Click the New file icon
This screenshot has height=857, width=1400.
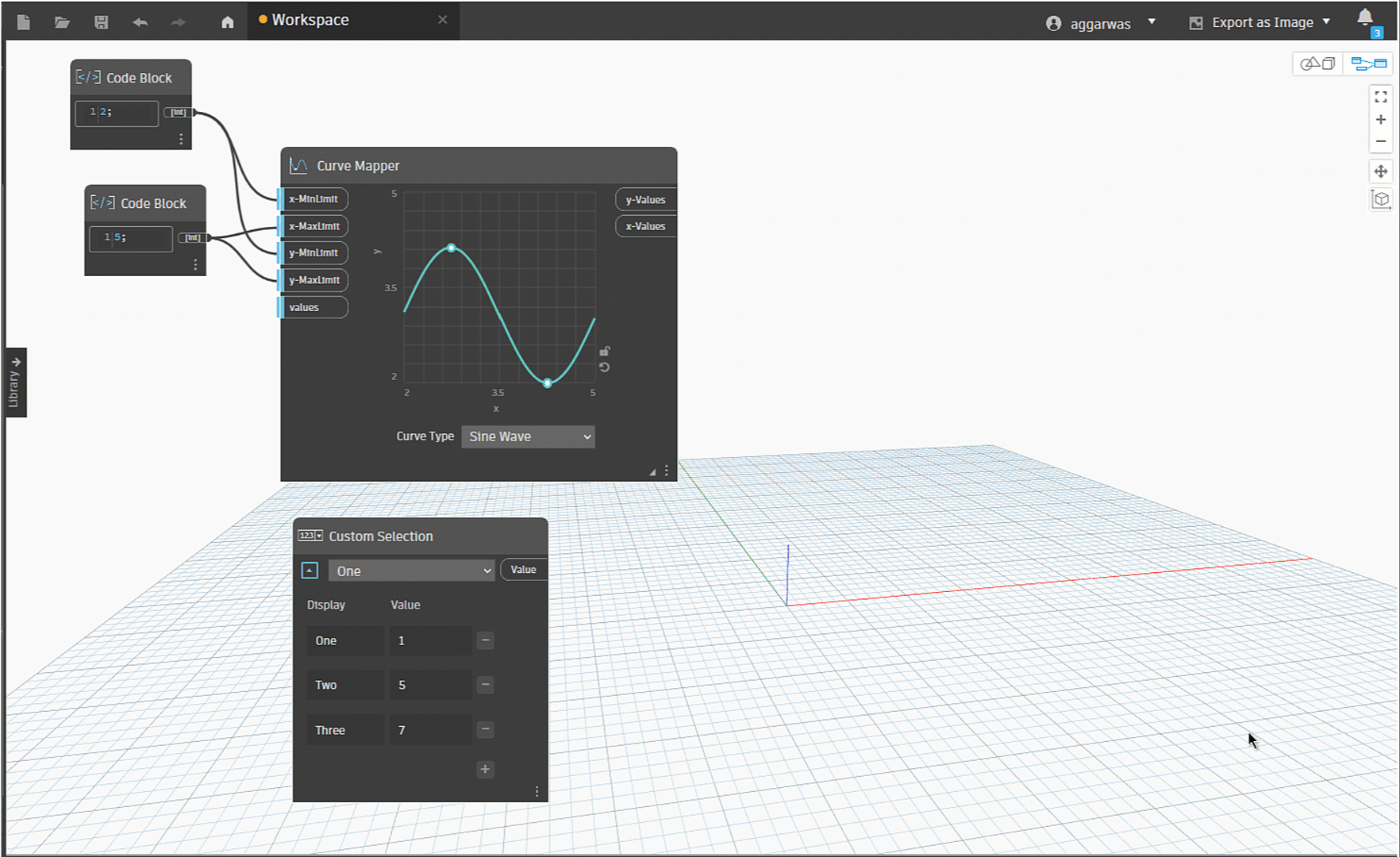click(24, 22)
